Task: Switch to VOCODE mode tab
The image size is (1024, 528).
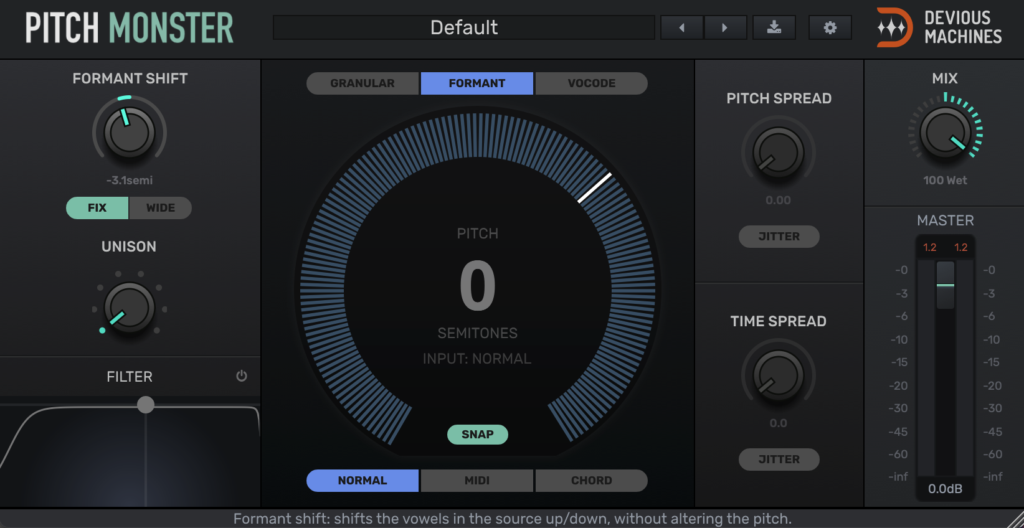Action: tap(591, 83)
